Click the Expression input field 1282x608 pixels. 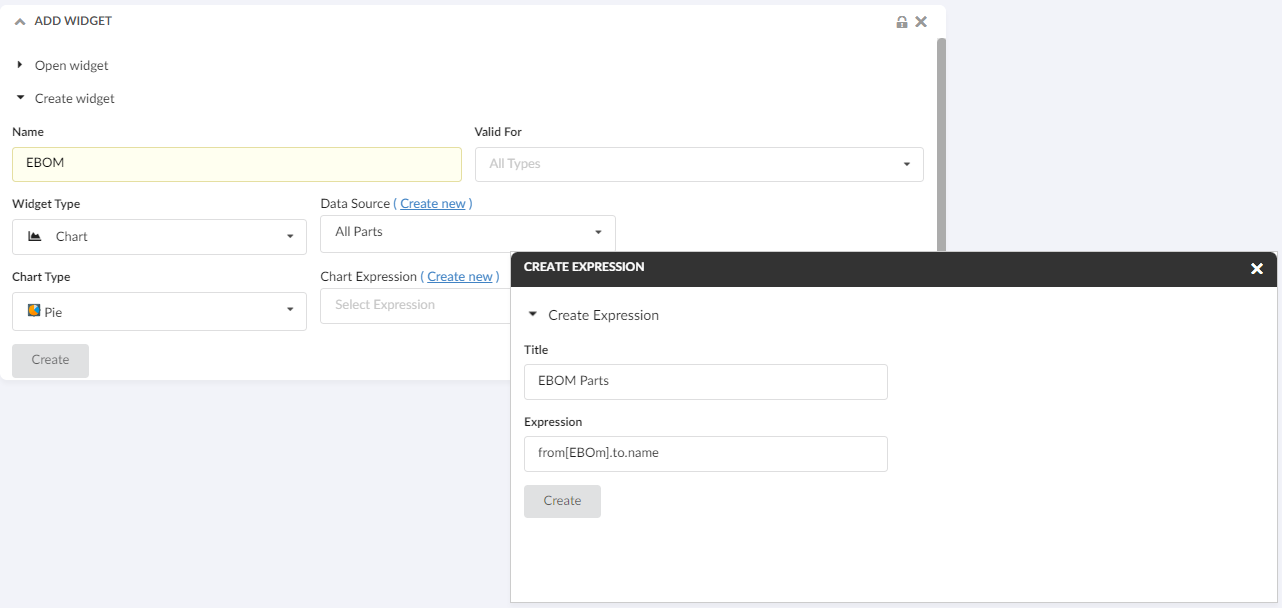(705, 453)
